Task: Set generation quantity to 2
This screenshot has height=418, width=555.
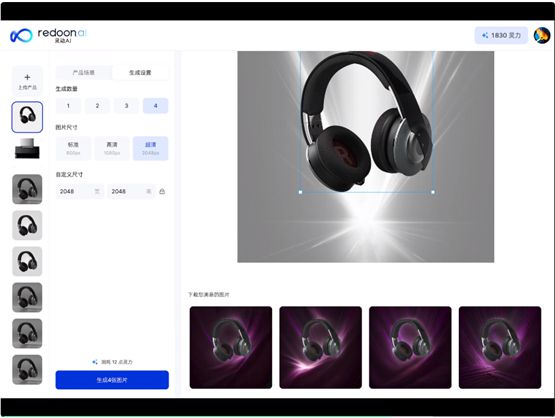Action: pos(97,106)
